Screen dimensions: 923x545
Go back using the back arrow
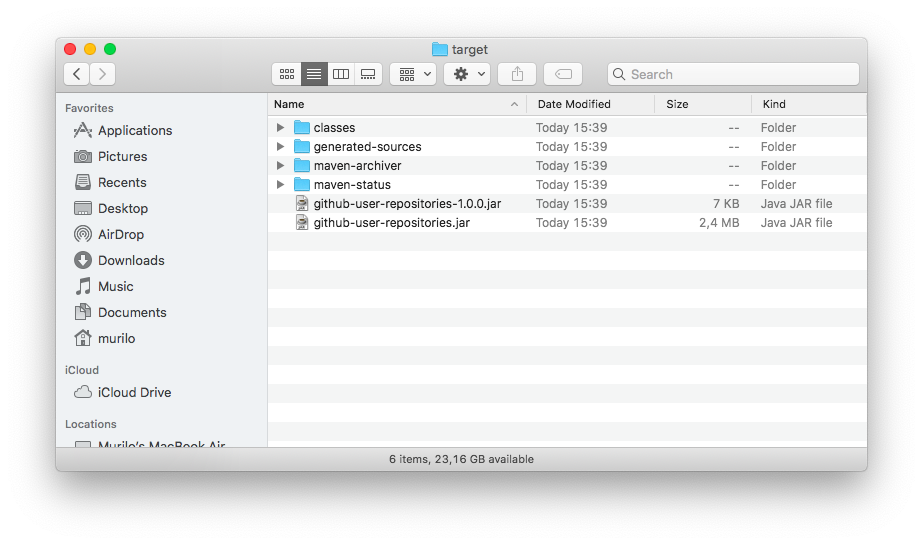click(x=77, y=74)
